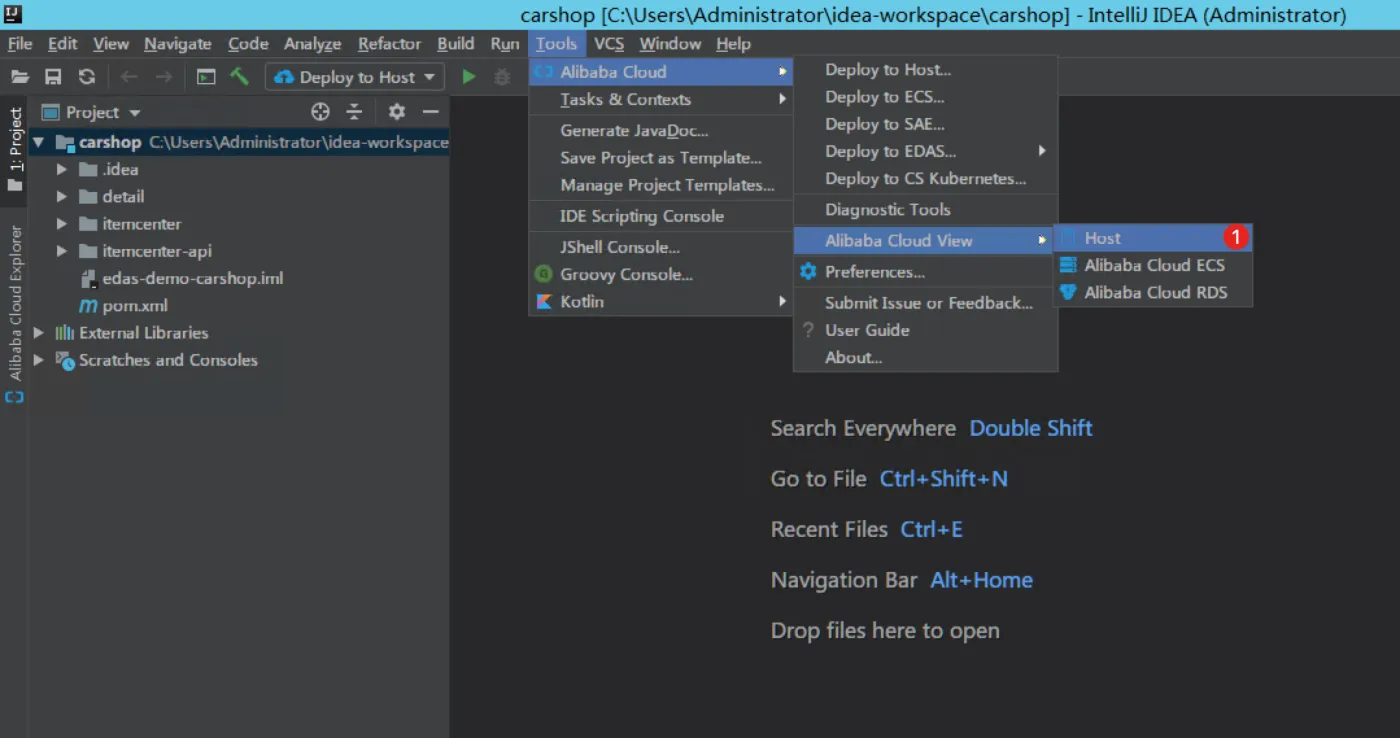
Task: Open the Build menu
Action: click(x=456, y=44)
